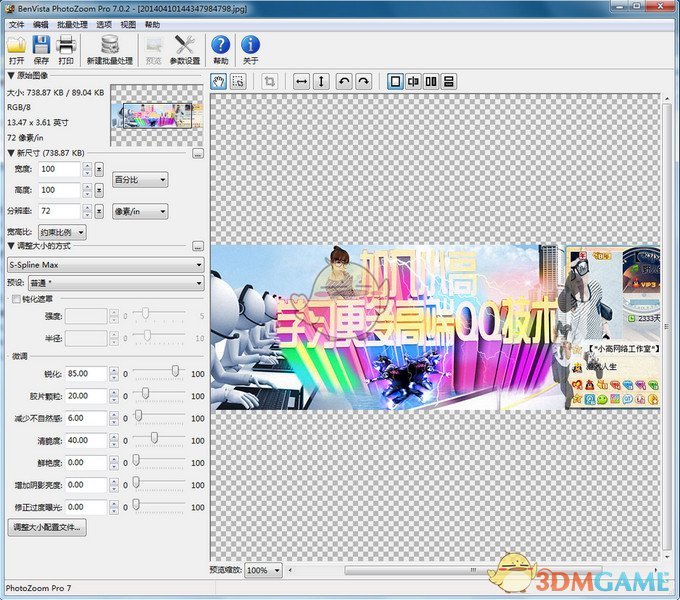The height and width of the screenshot is (600, 680).
Task: Click the 清脆度 value field 40.00
Action: point(86,440)
